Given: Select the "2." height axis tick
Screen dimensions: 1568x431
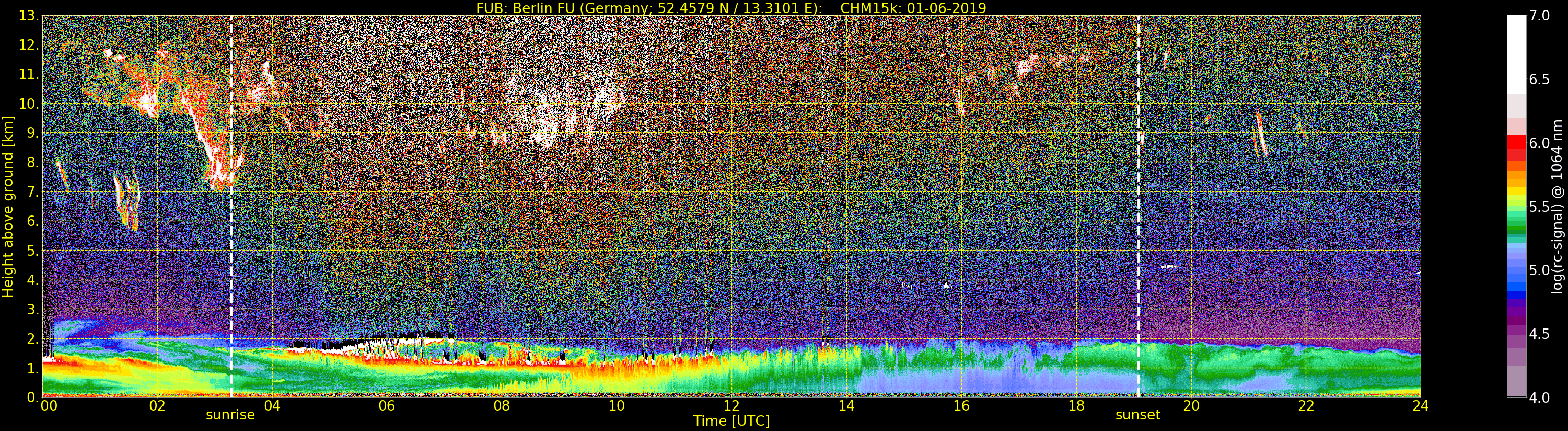Looking at the screenshot, I should [32, 338].
